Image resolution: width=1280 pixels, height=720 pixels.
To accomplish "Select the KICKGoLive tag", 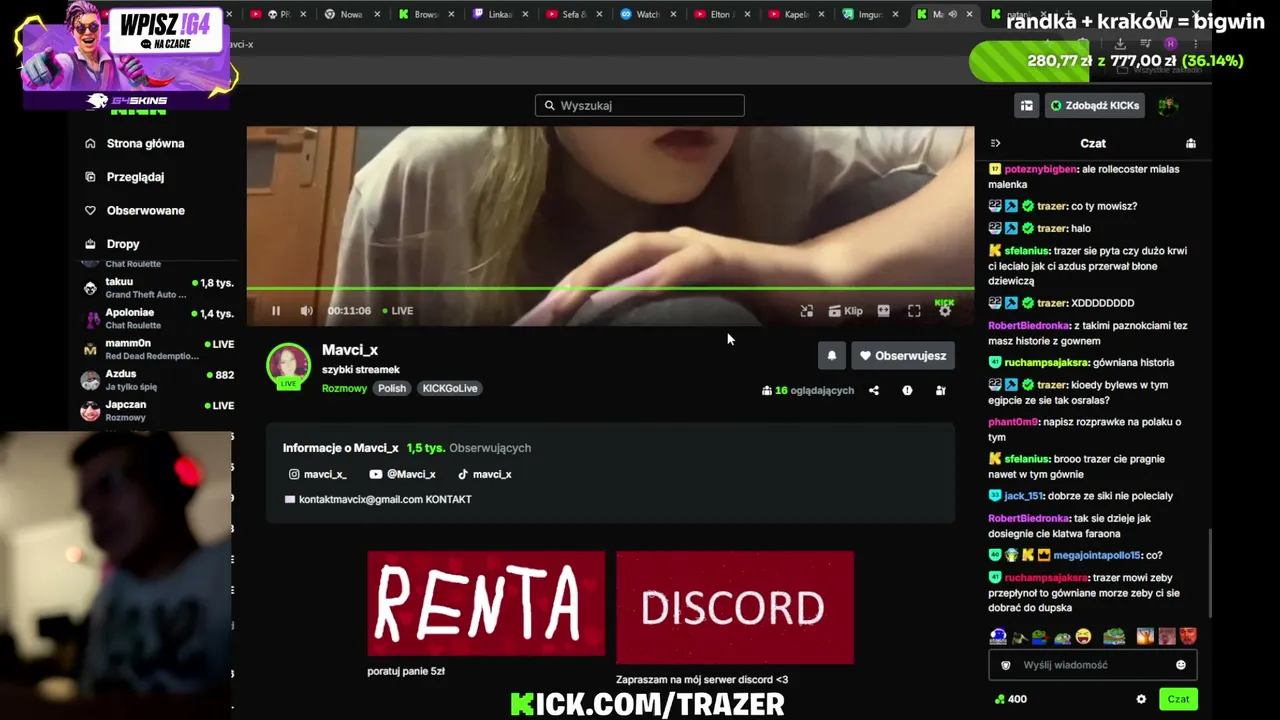I will (x=450, y=388).
